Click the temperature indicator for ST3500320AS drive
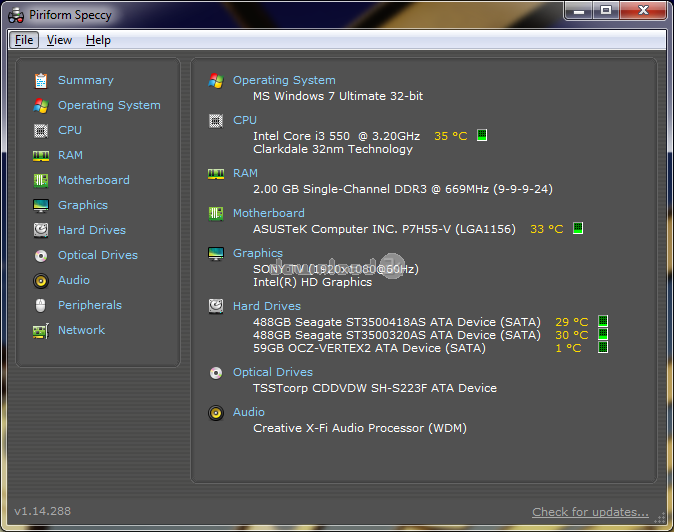 [x=603, y=334]
